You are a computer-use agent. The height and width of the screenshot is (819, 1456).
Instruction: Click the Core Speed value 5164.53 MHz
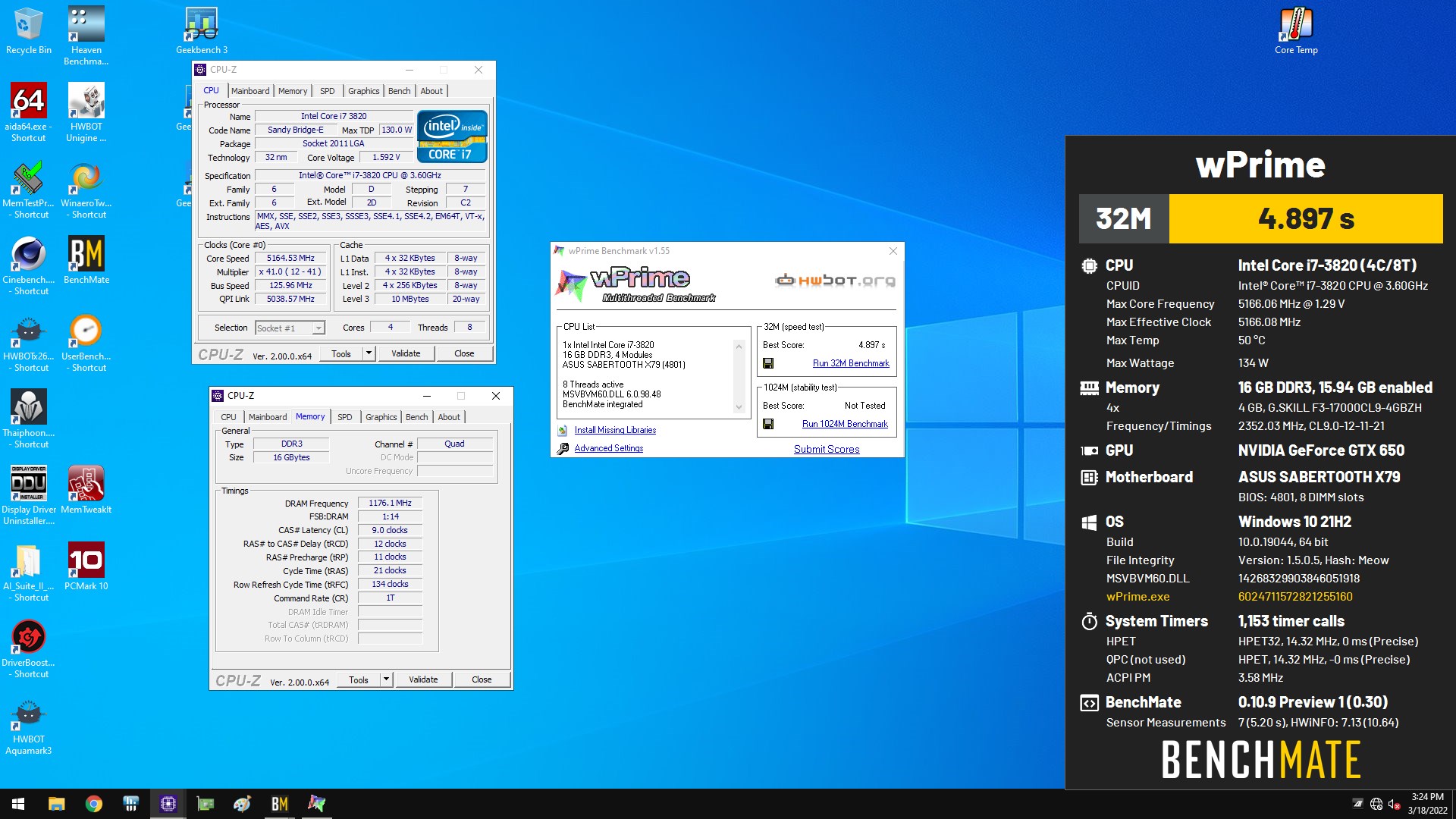point(290,258)
